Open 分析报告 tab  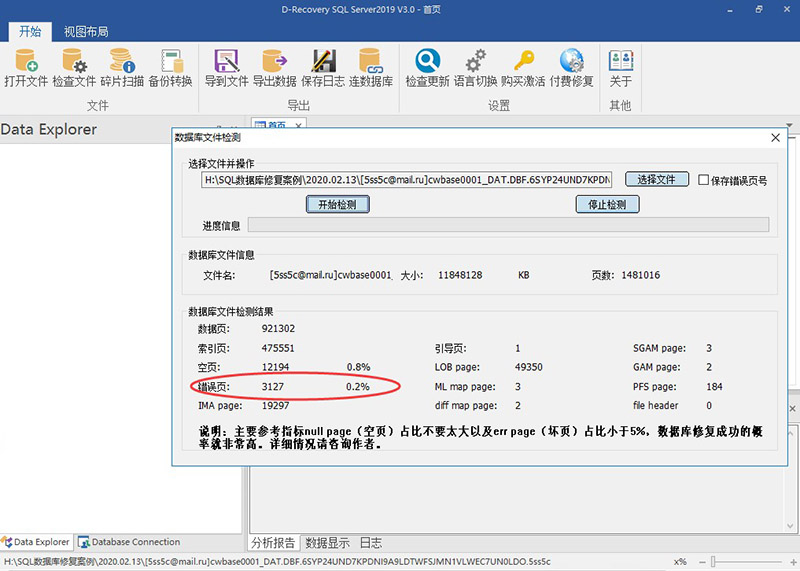(x=273, y=543)
